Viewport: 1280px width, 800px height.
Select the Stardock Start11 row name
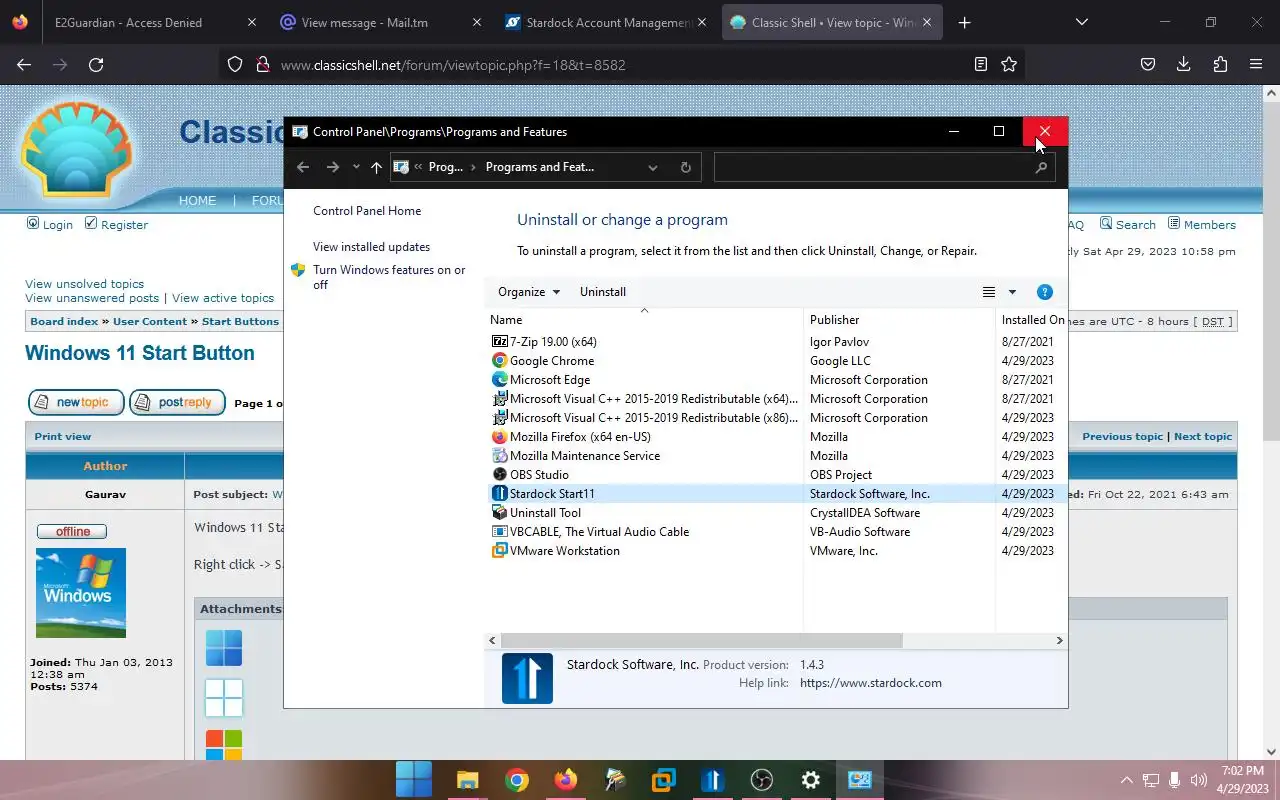[552, 494]
